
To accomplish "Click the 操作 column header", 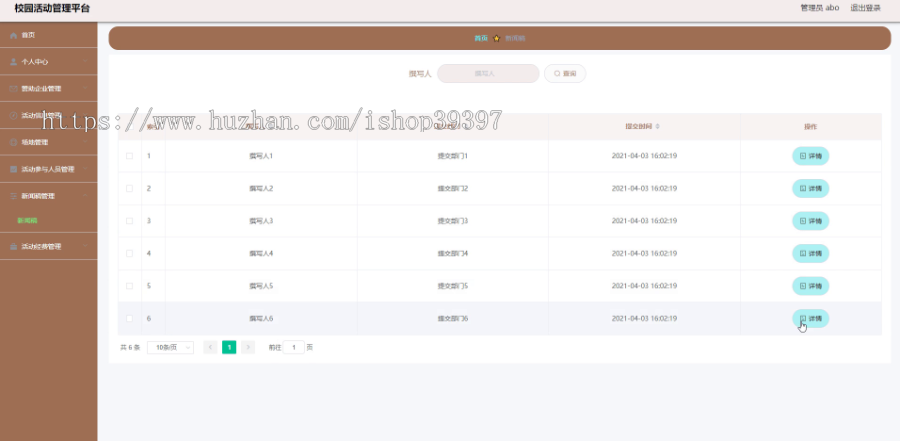I will [x=810, y=126].
